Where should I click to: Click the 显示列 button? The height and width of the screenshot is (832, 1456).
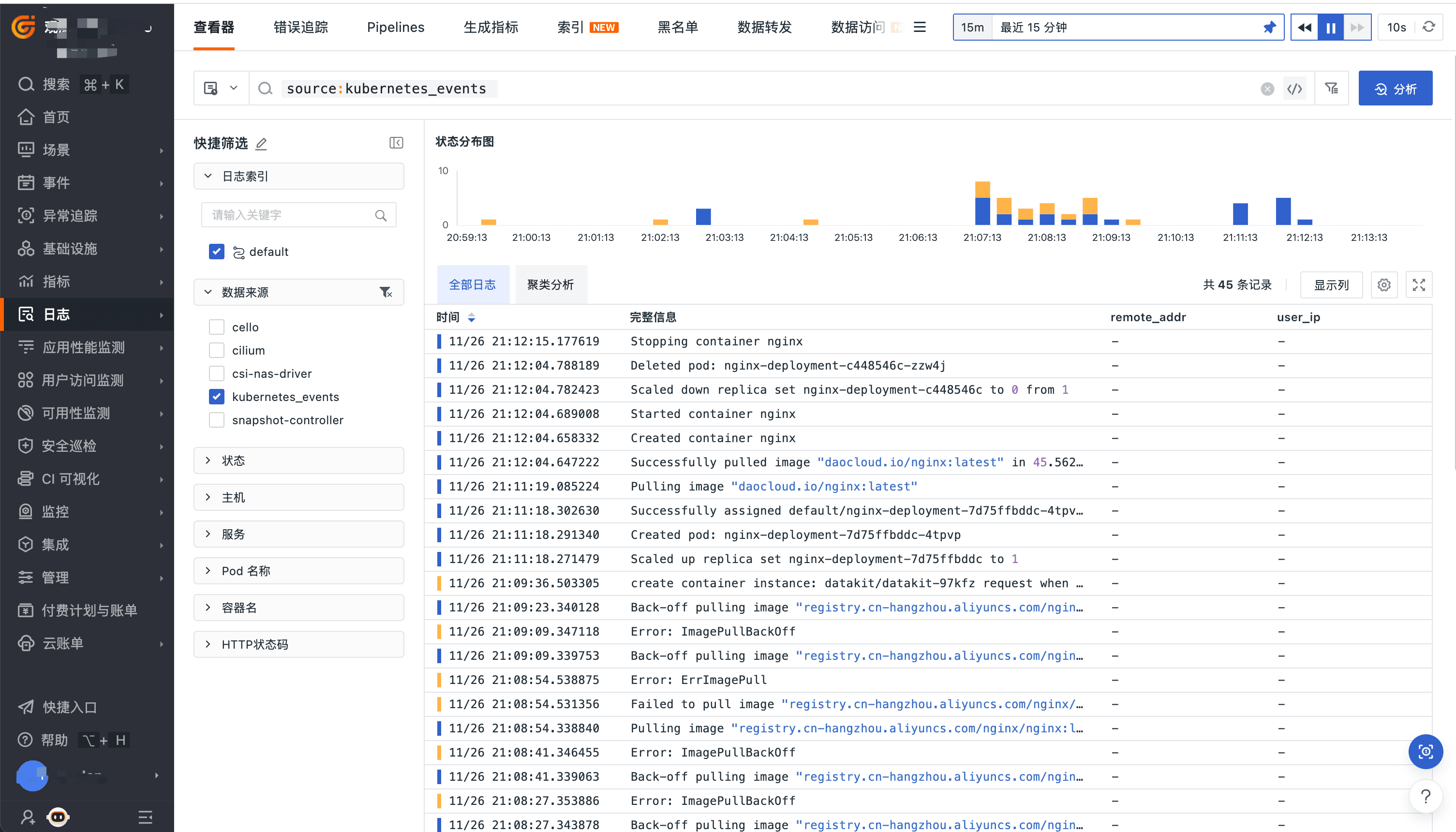click(1331, 284)
